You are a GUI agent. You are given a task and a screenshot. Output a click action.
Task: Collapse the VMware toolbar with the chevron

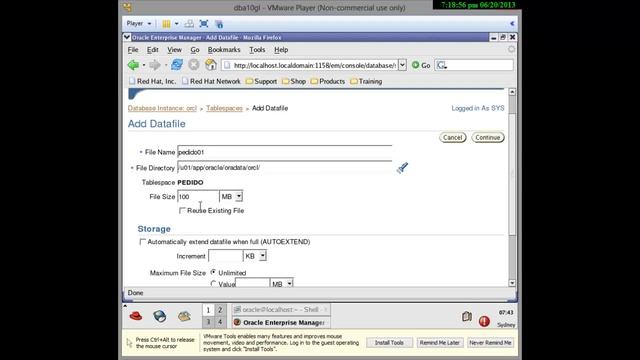pyautogui.click(x=512, y=24)
